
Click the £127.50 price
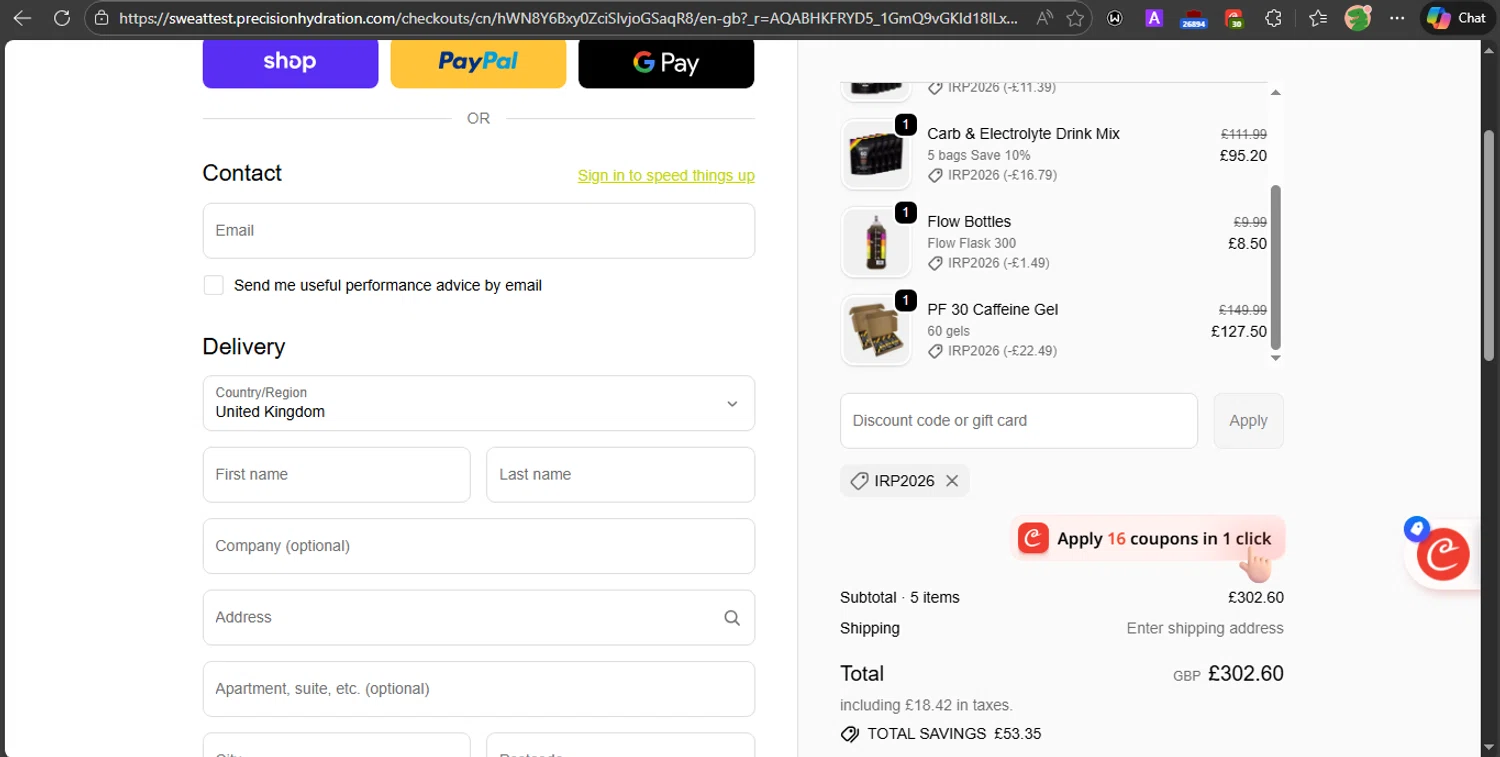1239,332
